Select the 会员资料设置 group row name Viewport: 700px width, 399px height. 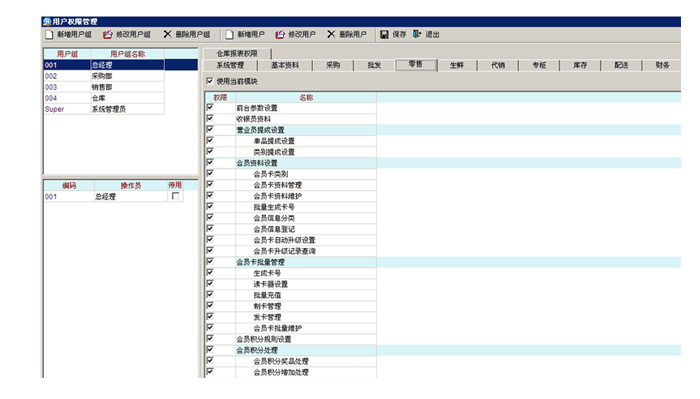[257, 163]
